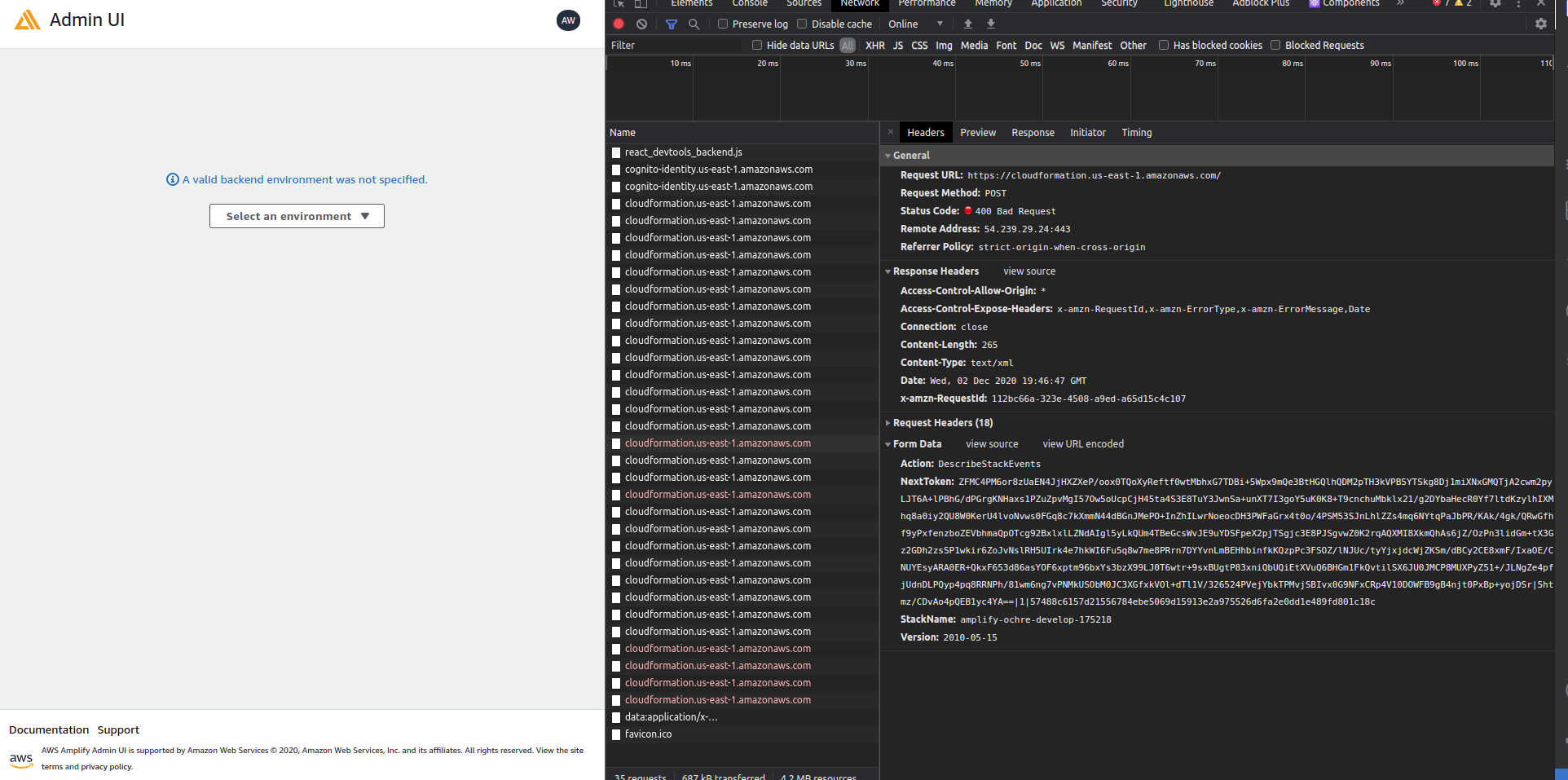The height and width of the screenshot is (780, 1568).
Task: Import a HAR file
Action: [967, 24]
